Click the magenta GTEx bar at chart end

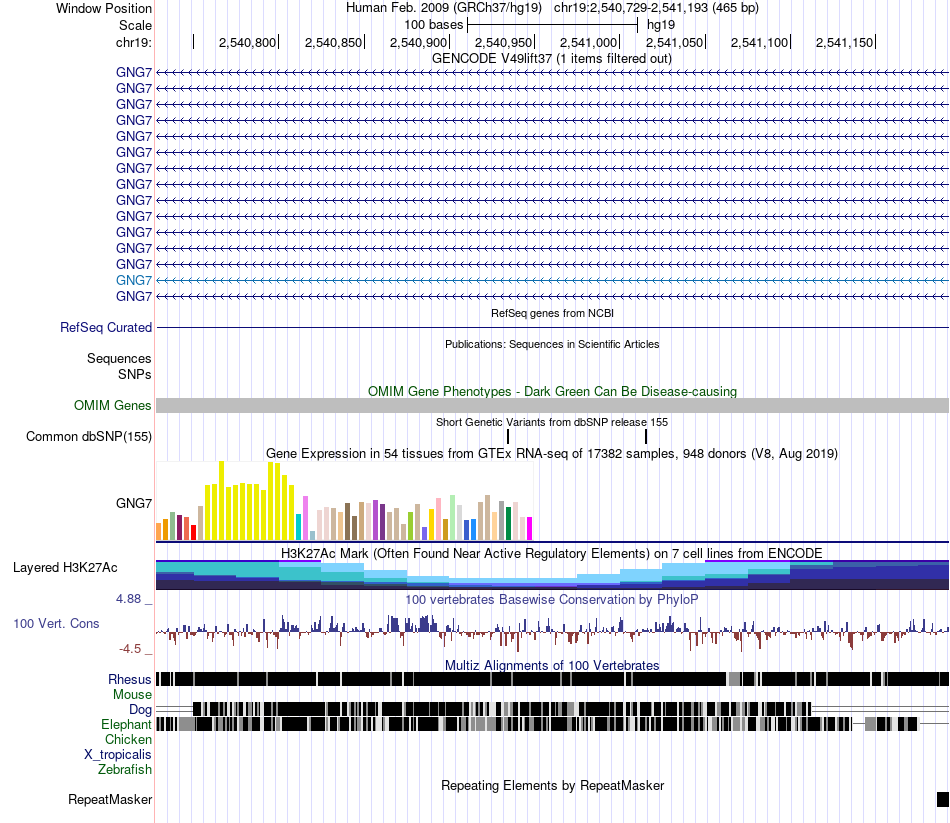point(529,528)
